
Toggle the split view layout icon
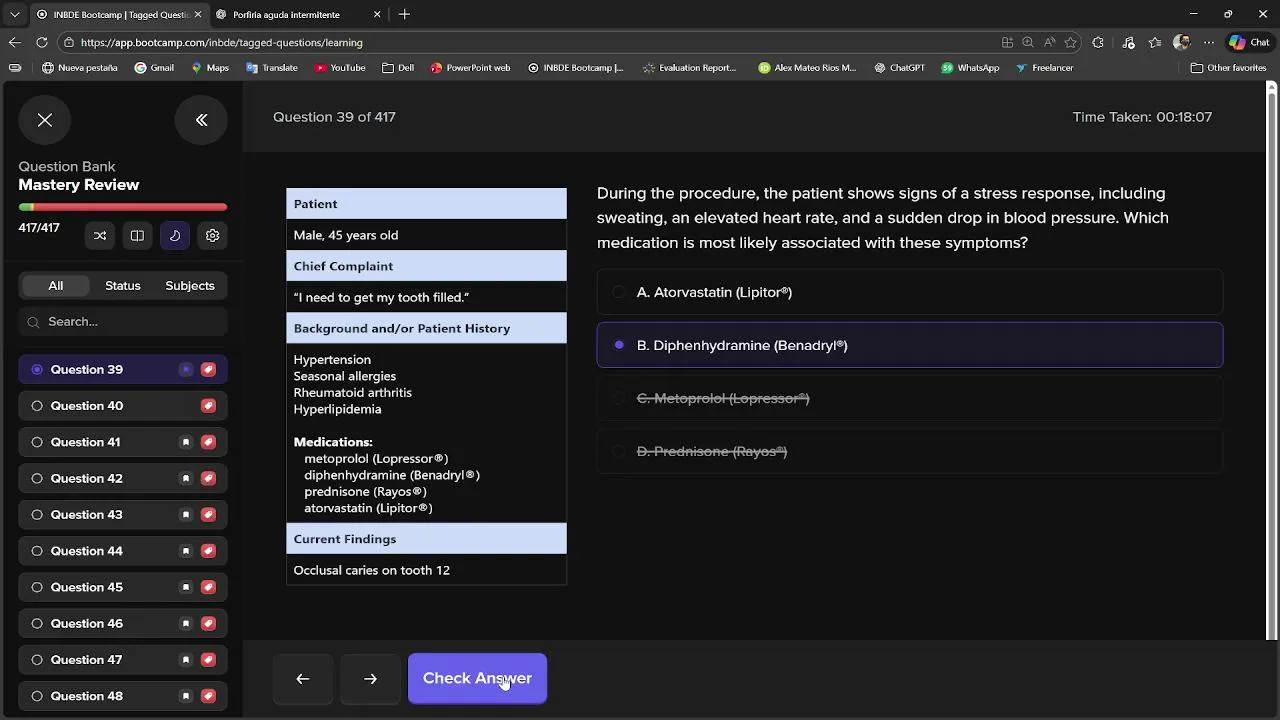pyautogui.click(x=137, y=236)
